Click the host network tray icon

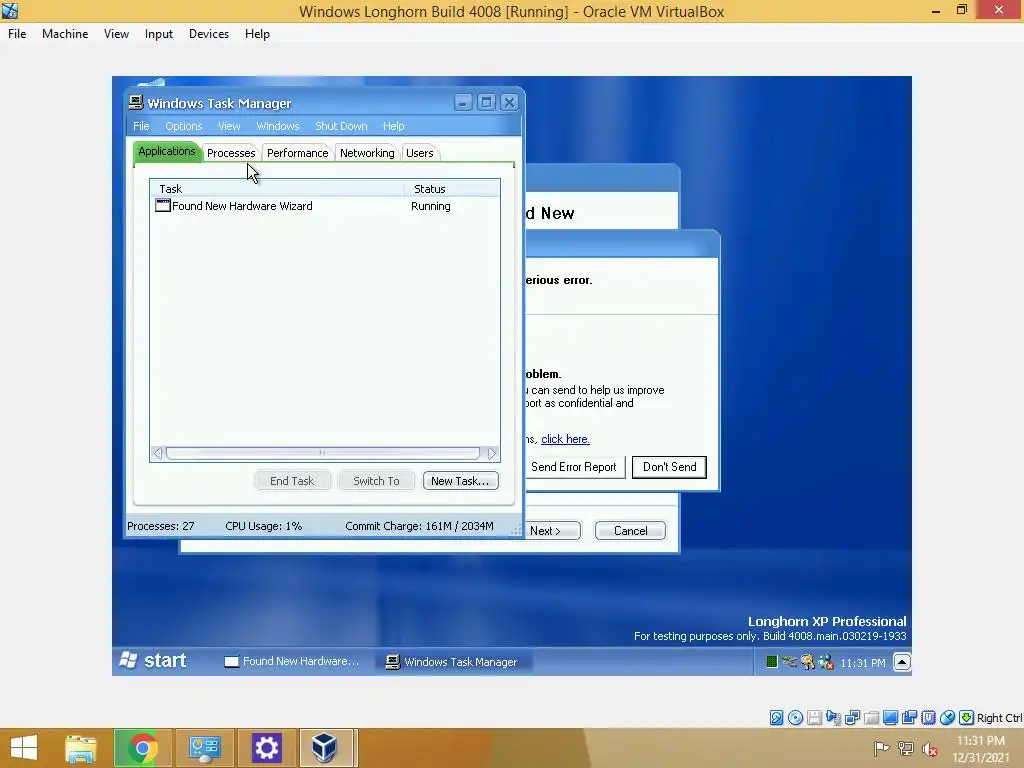(906, 748)
